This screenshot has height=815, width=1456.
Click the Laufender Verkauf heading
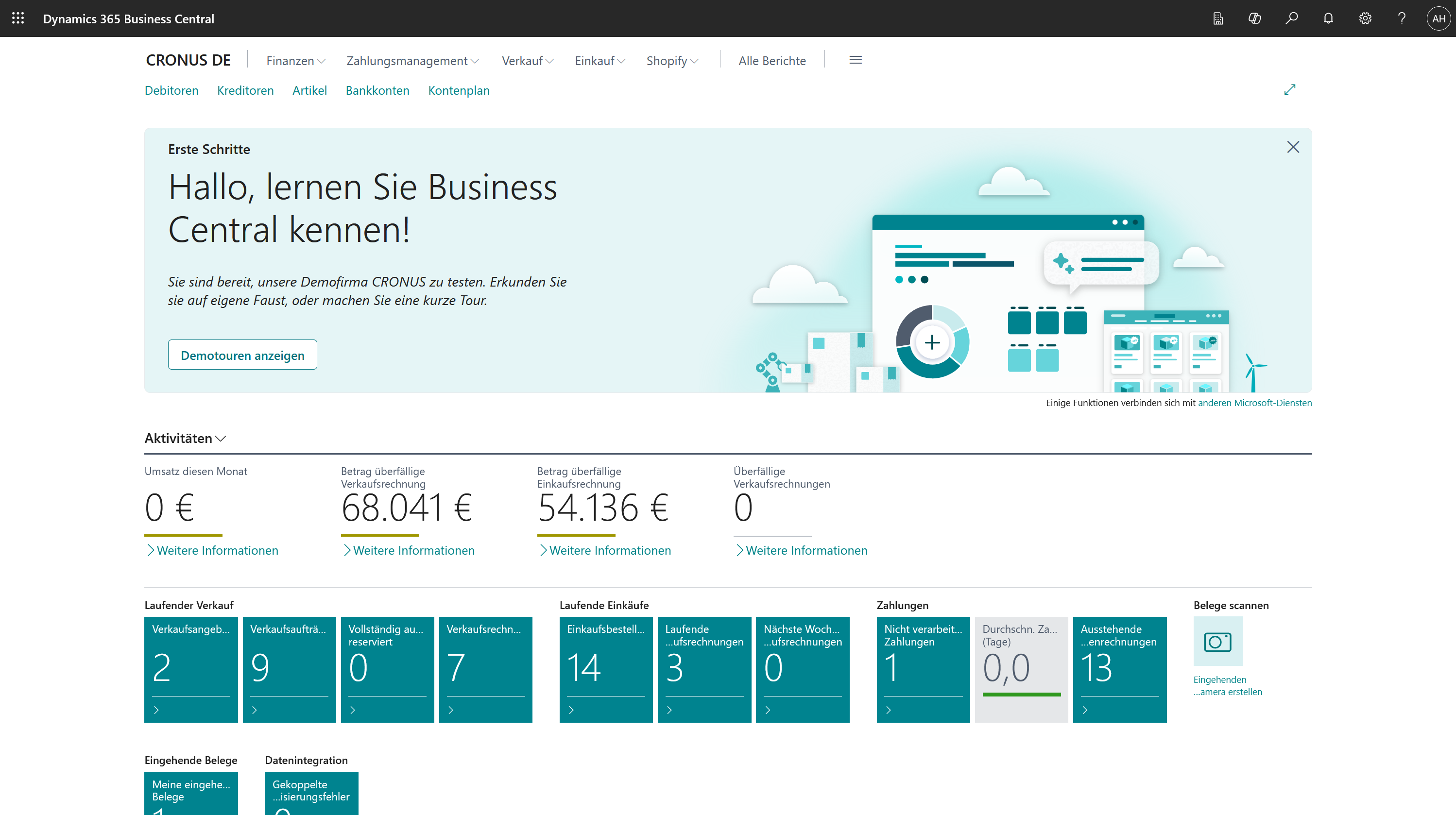click(x=189, y=605)
